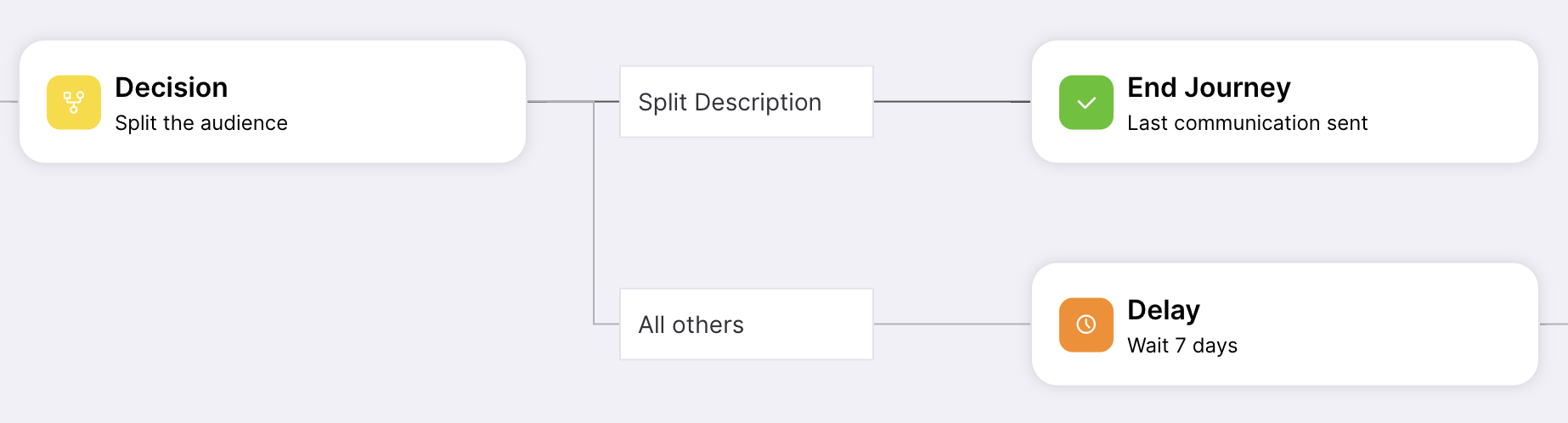Select the End Journey node title

coord(1209,87)
